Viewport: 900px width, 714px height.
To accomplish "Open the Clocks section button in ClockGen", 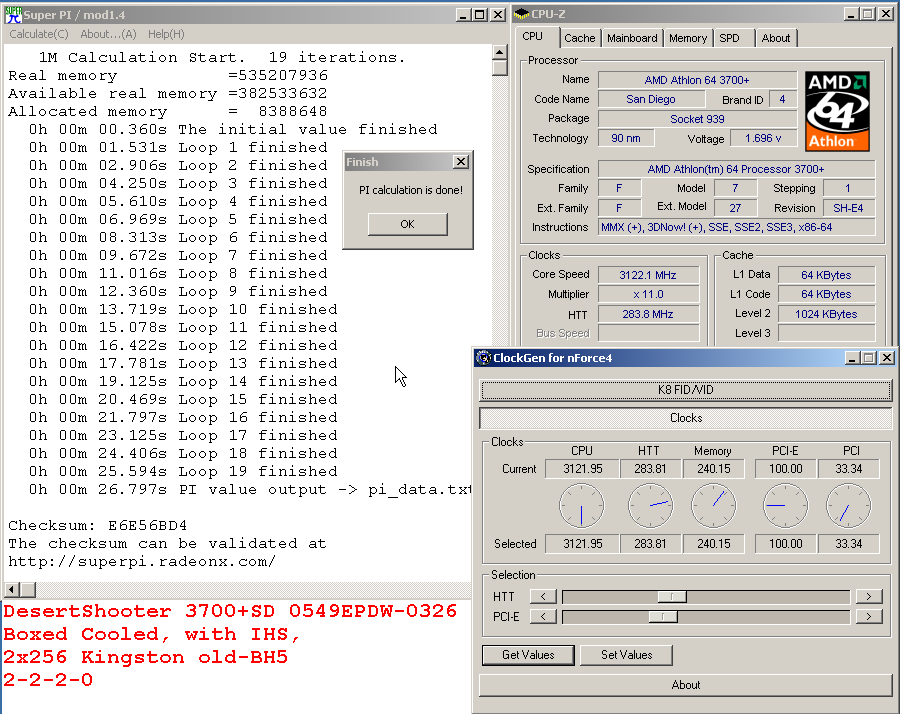I will [686, 418].
